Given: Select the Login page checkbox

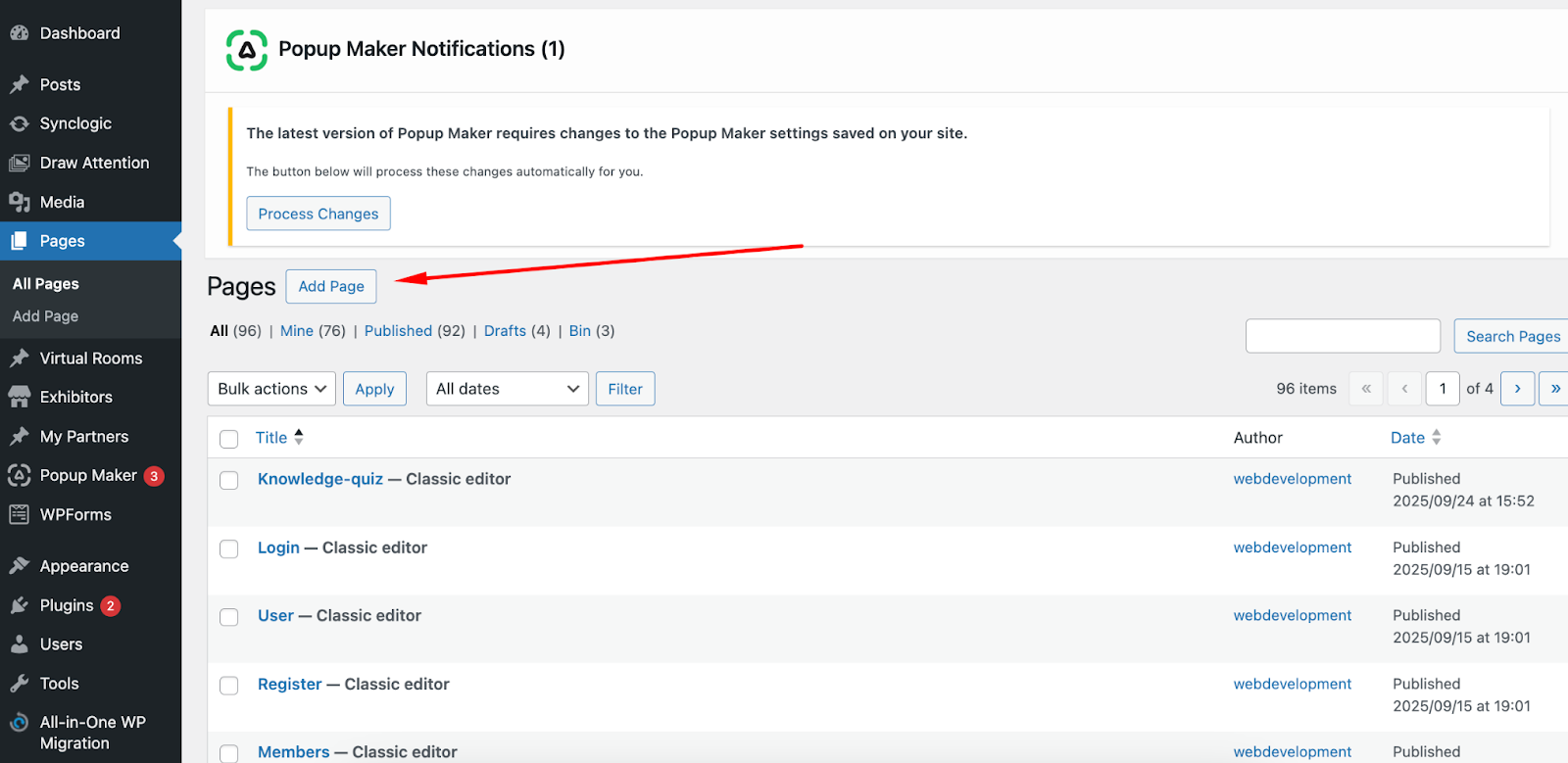Looking at the screenshot, I should point(229,548).
